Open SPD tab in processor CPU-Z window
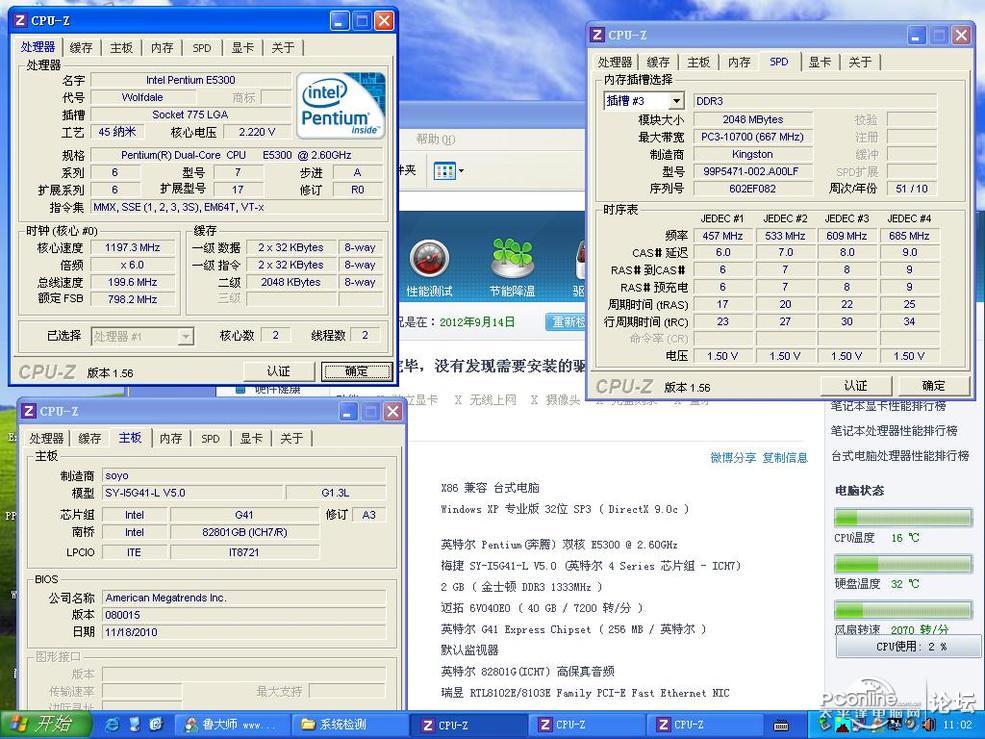Screen dimensions: 985x739 tap(202, 48)
